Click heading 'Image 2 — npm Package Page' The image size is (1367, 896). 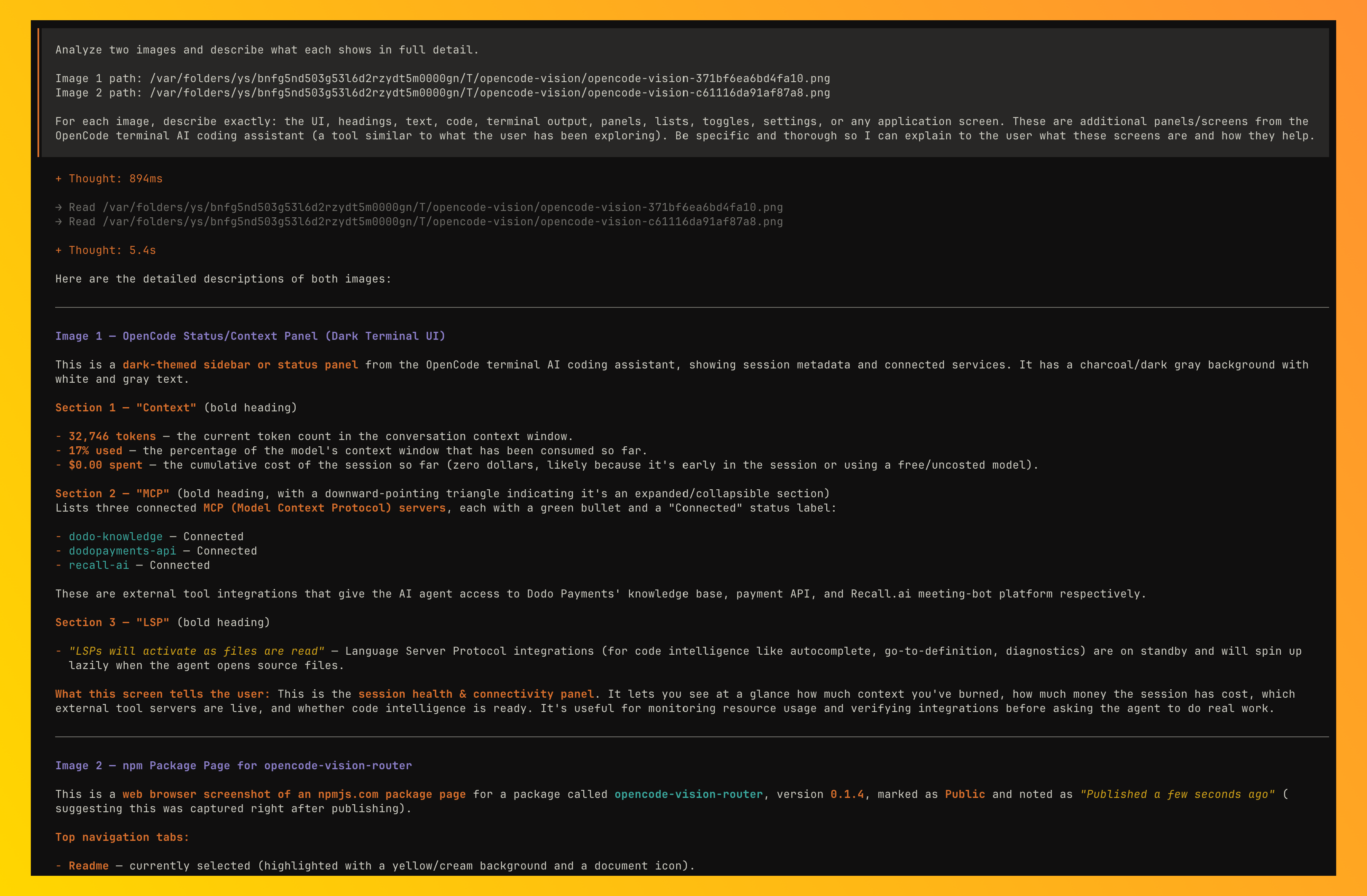point(234,765)
